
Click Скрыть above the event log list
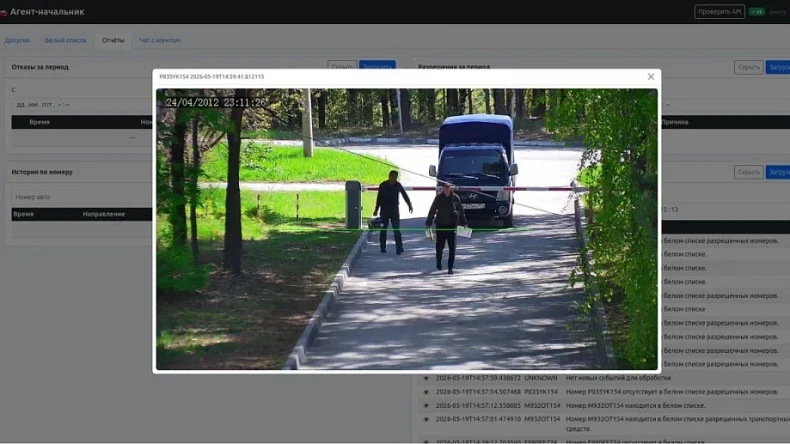pos(749,172)
